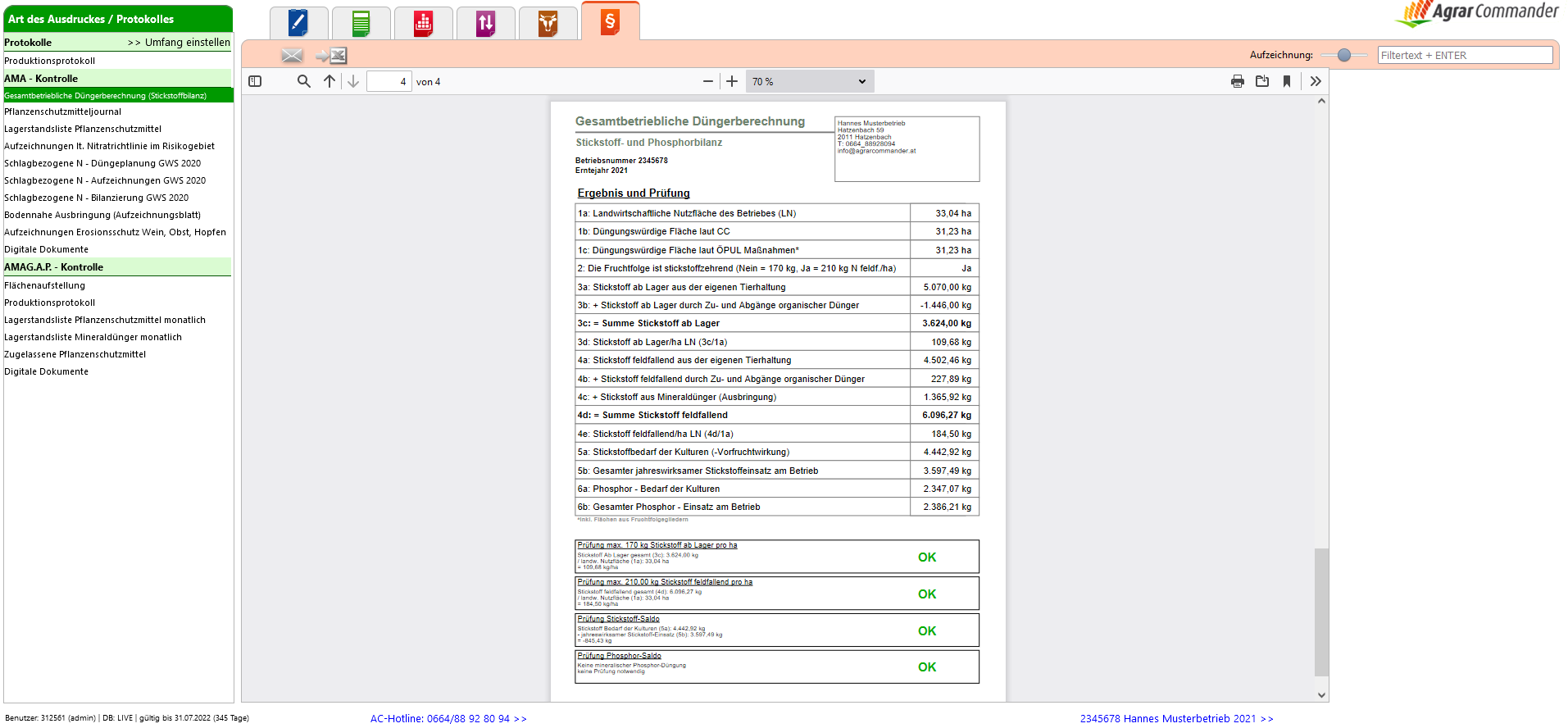Open the purple up-down arrows tab
This screenshot has width=1568, height=728.
point(485,23)
